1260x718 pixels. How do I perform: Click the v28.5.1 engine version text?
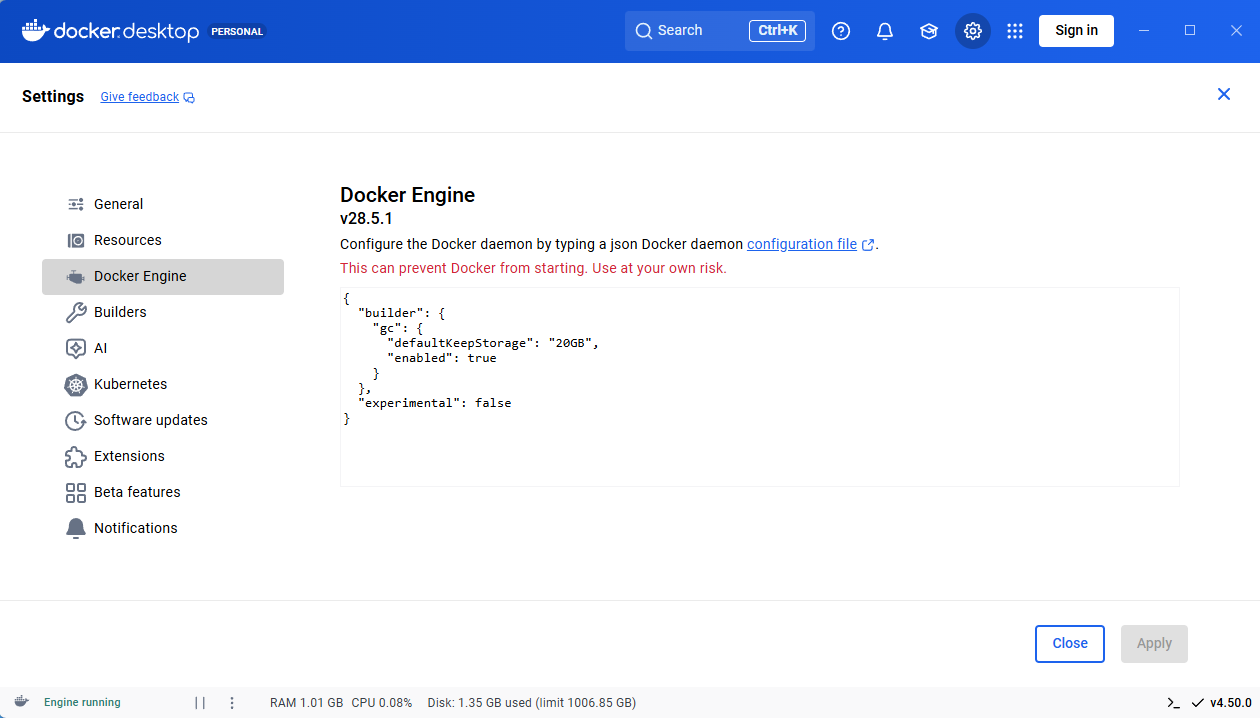366,219
